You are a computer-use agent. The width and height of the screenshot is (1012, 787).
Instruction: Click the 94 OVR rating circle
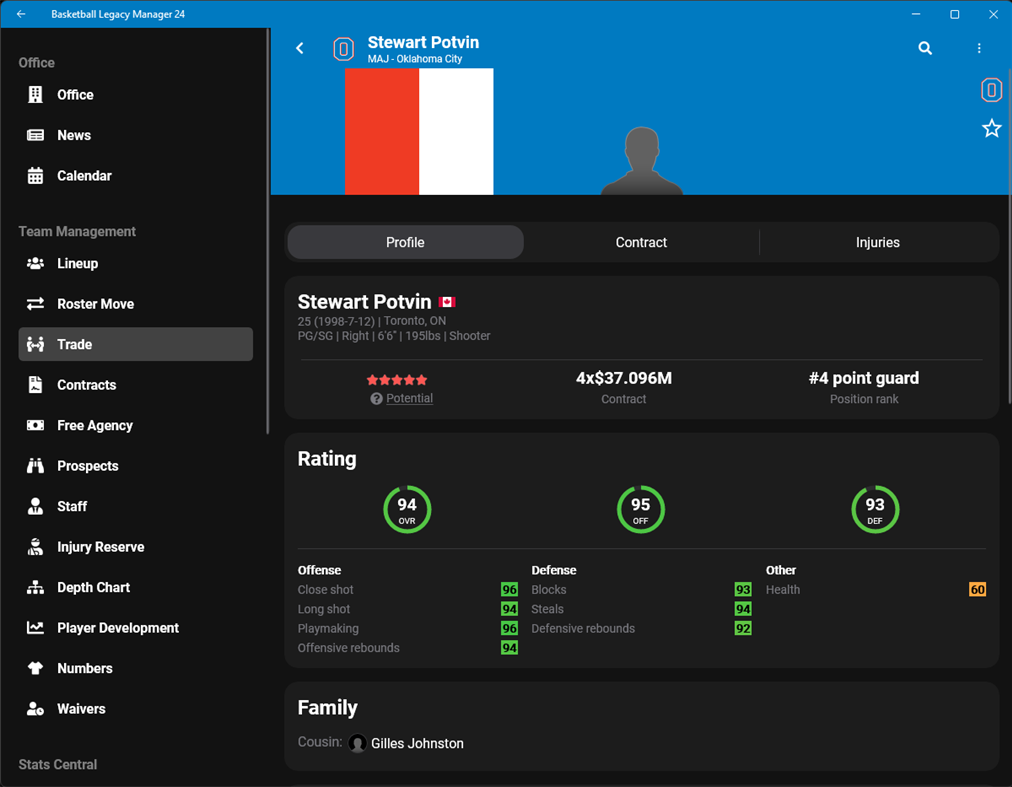407,510
